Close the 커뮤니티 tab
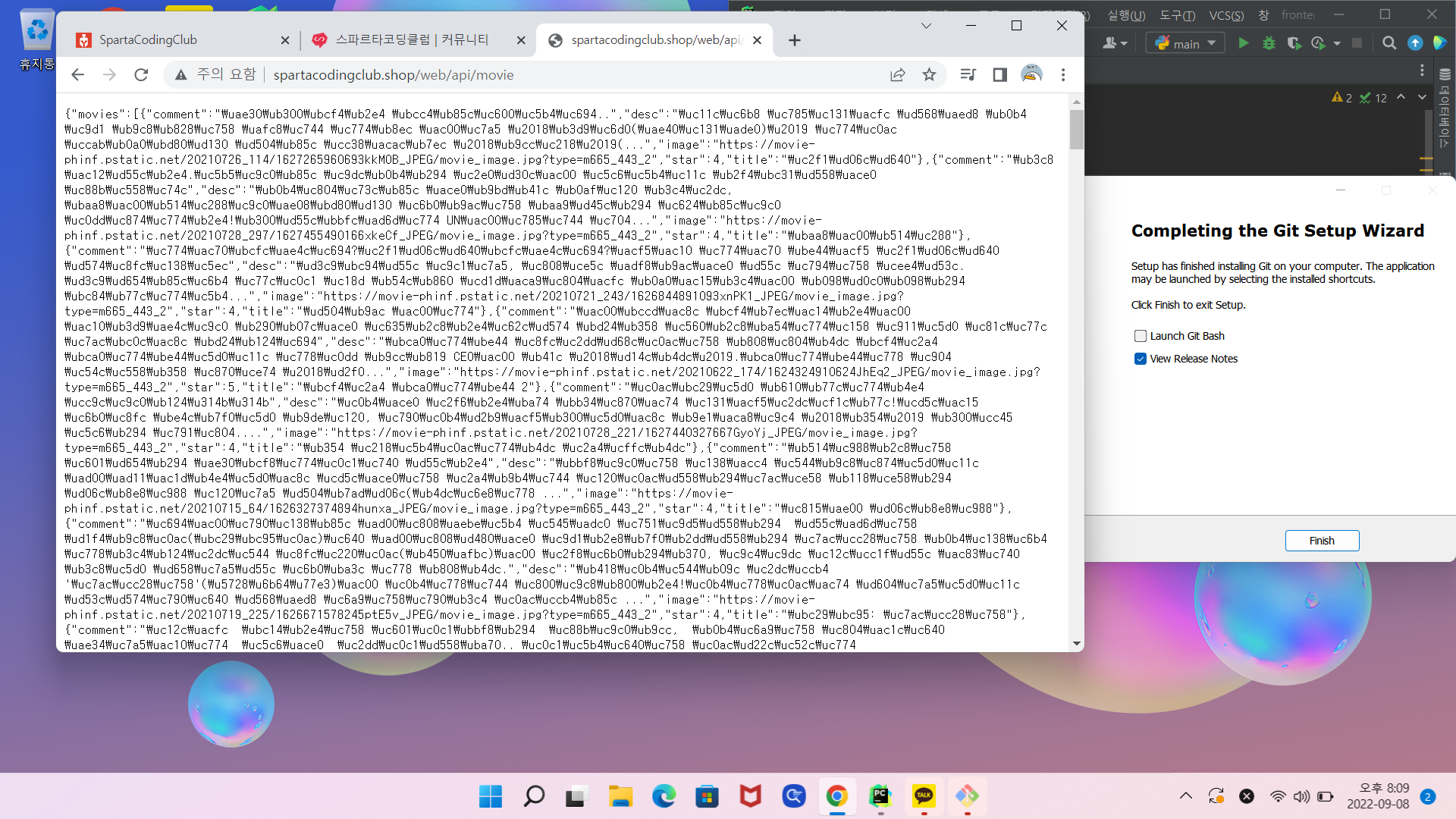Viewport: 1456px width, 819px height. [x=521, y=40]
